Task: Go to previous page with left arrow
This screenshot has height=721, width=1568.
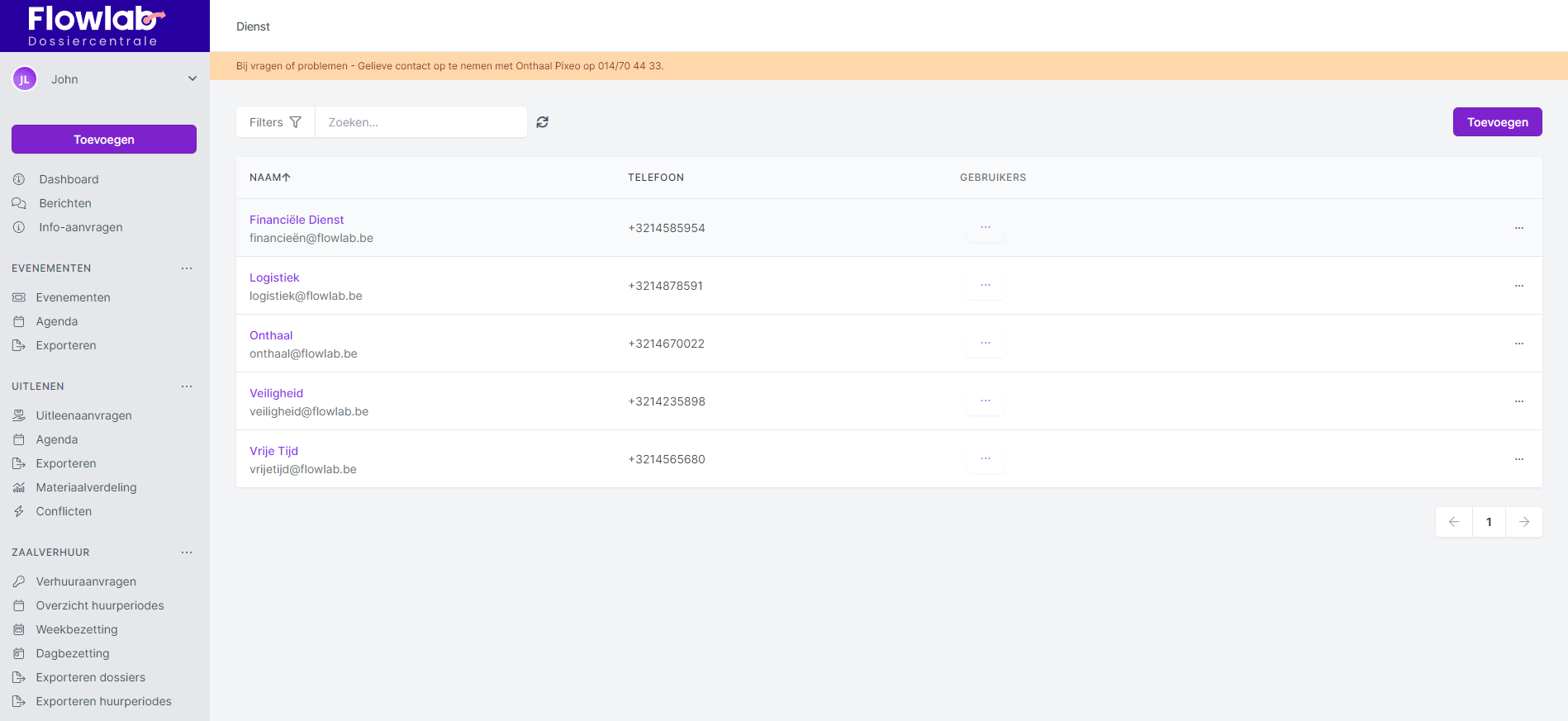Action: click(1454, 522)
